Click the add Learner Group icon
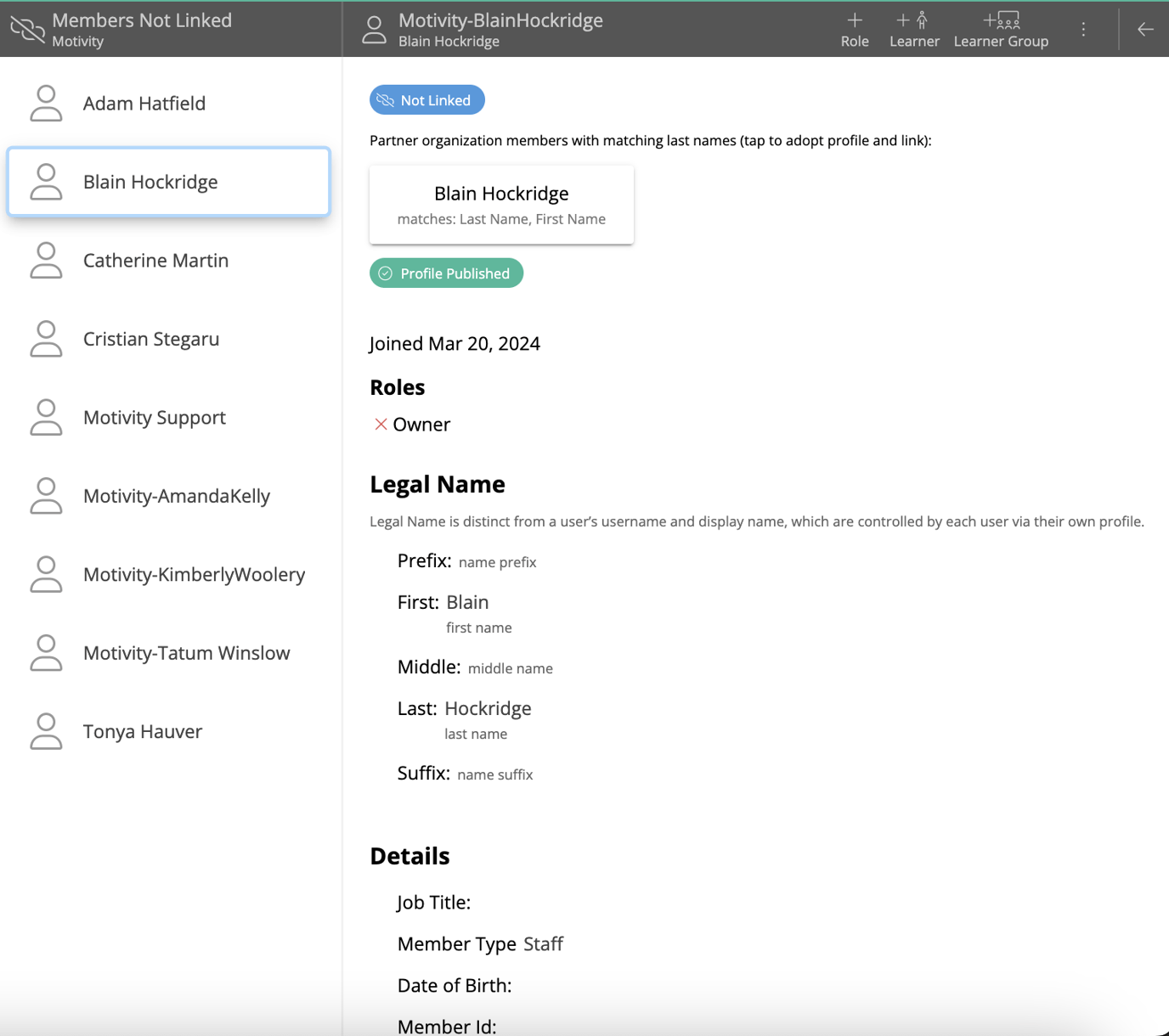This screenshot has height=1036, width=1169. click(x=1001, y=21)
